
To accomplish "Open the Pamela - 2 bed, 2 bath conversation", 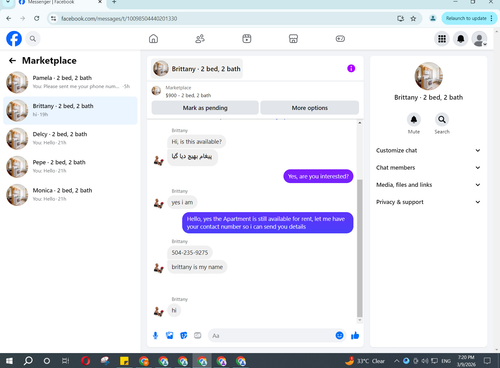I will 70,82.
